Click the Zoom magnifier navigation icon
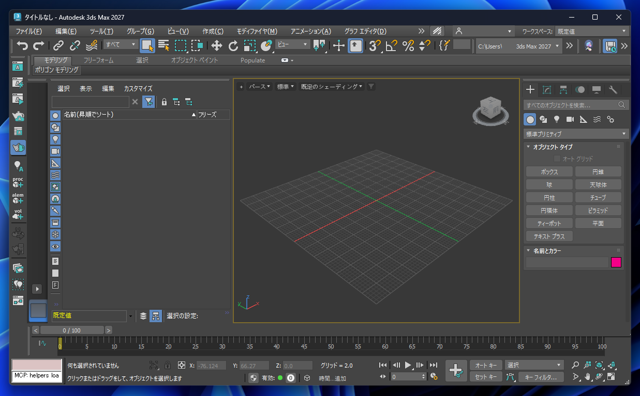This screenshot has height=396, width=640. tap(575, 365)
